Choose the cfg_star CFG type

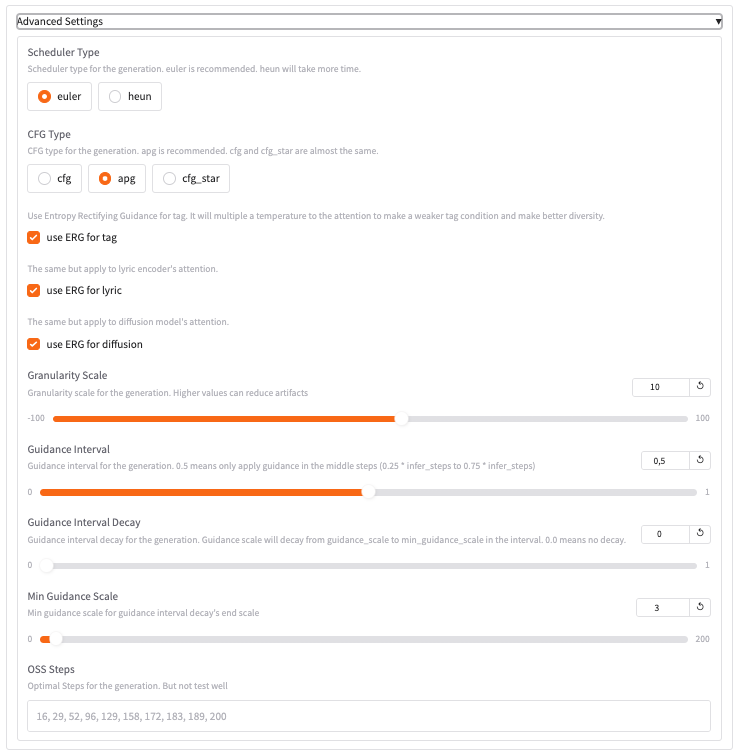[191, 179]
